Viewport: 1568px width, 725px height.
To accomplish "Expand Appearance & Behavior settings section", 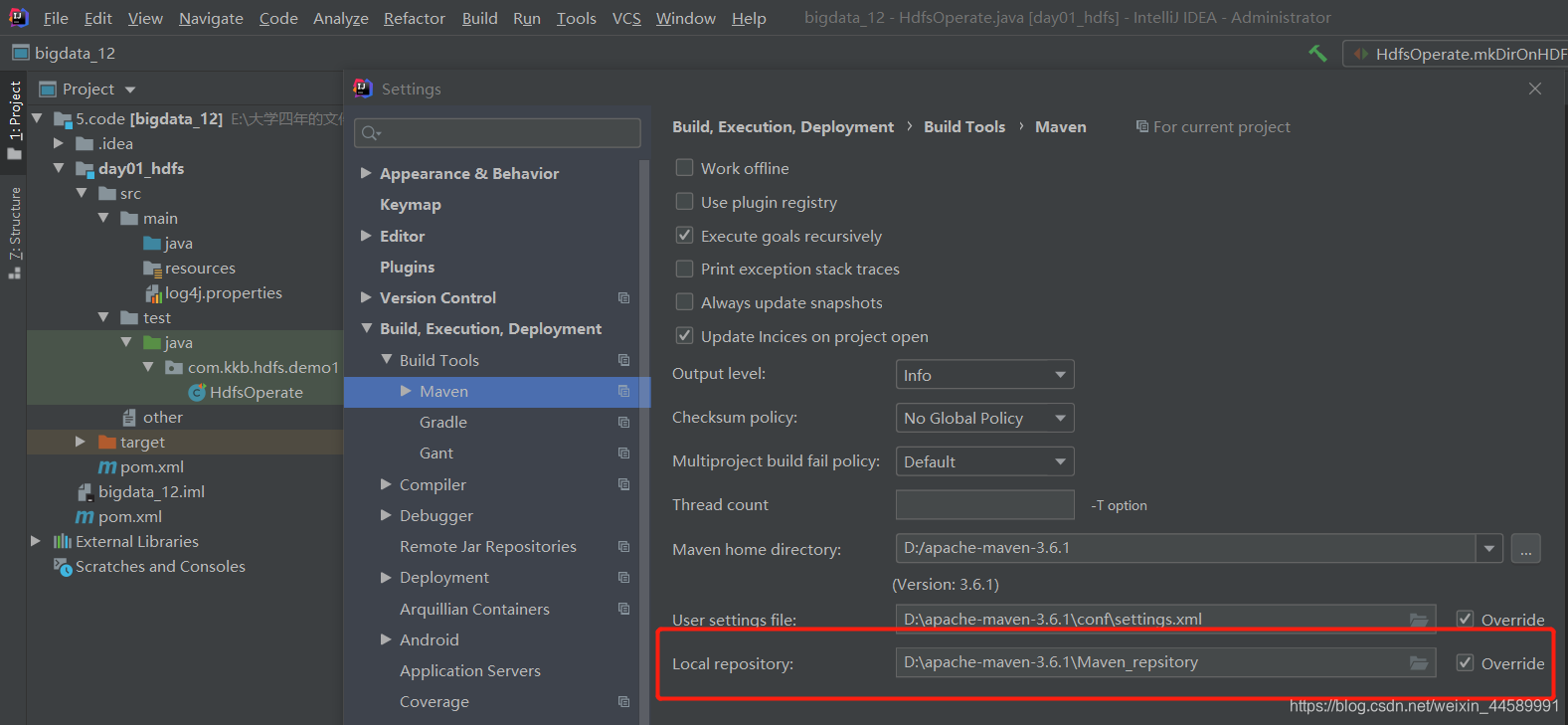I will coord(366,173).
